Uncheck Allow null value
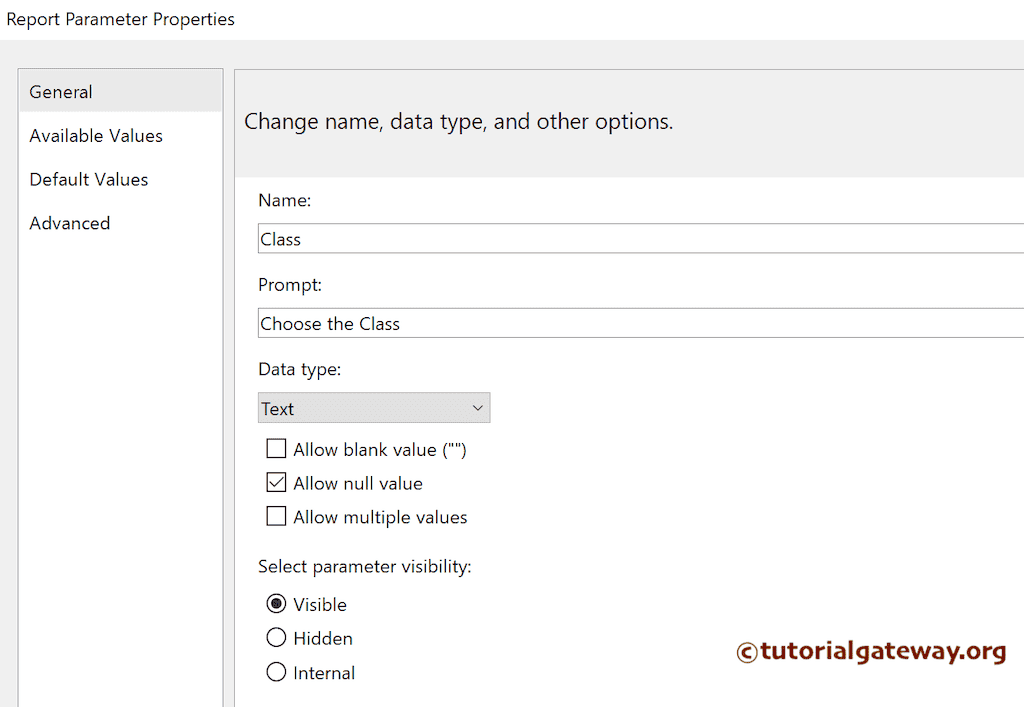This screenshot has width=1024, height=707. pyautogui.click(x=276, y=482)
